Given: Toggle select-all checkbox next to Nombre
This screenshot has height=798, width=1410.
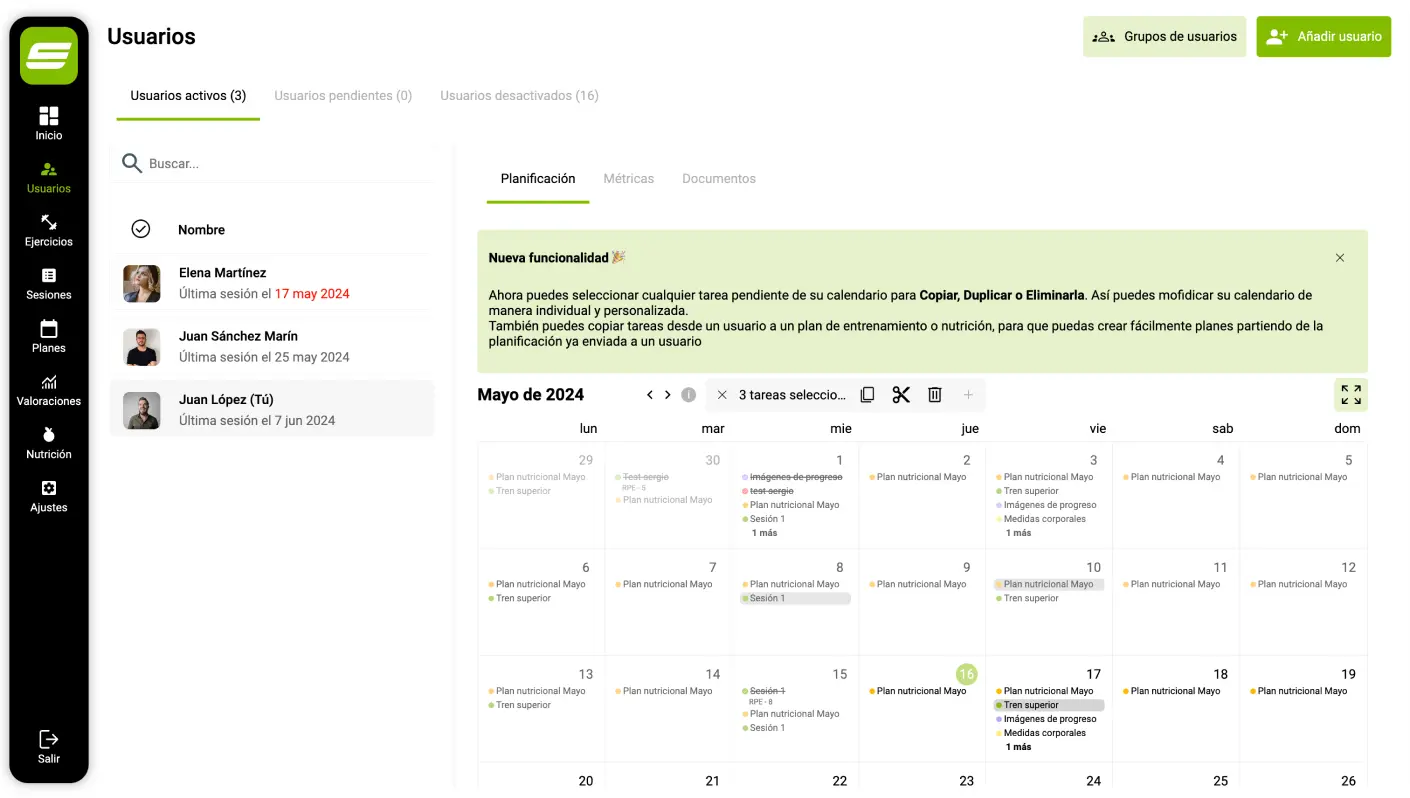Looking at the screenshot, I should click(x=141, y=229).
